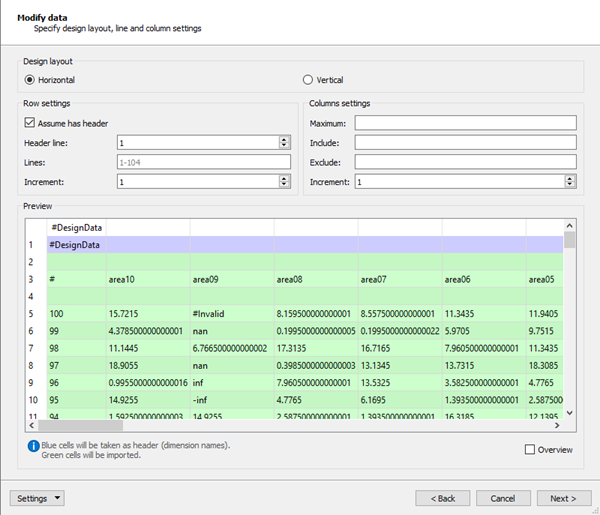Click the #DesignData column header
This screenshot has height=515, width=600.
click(77, 228)
